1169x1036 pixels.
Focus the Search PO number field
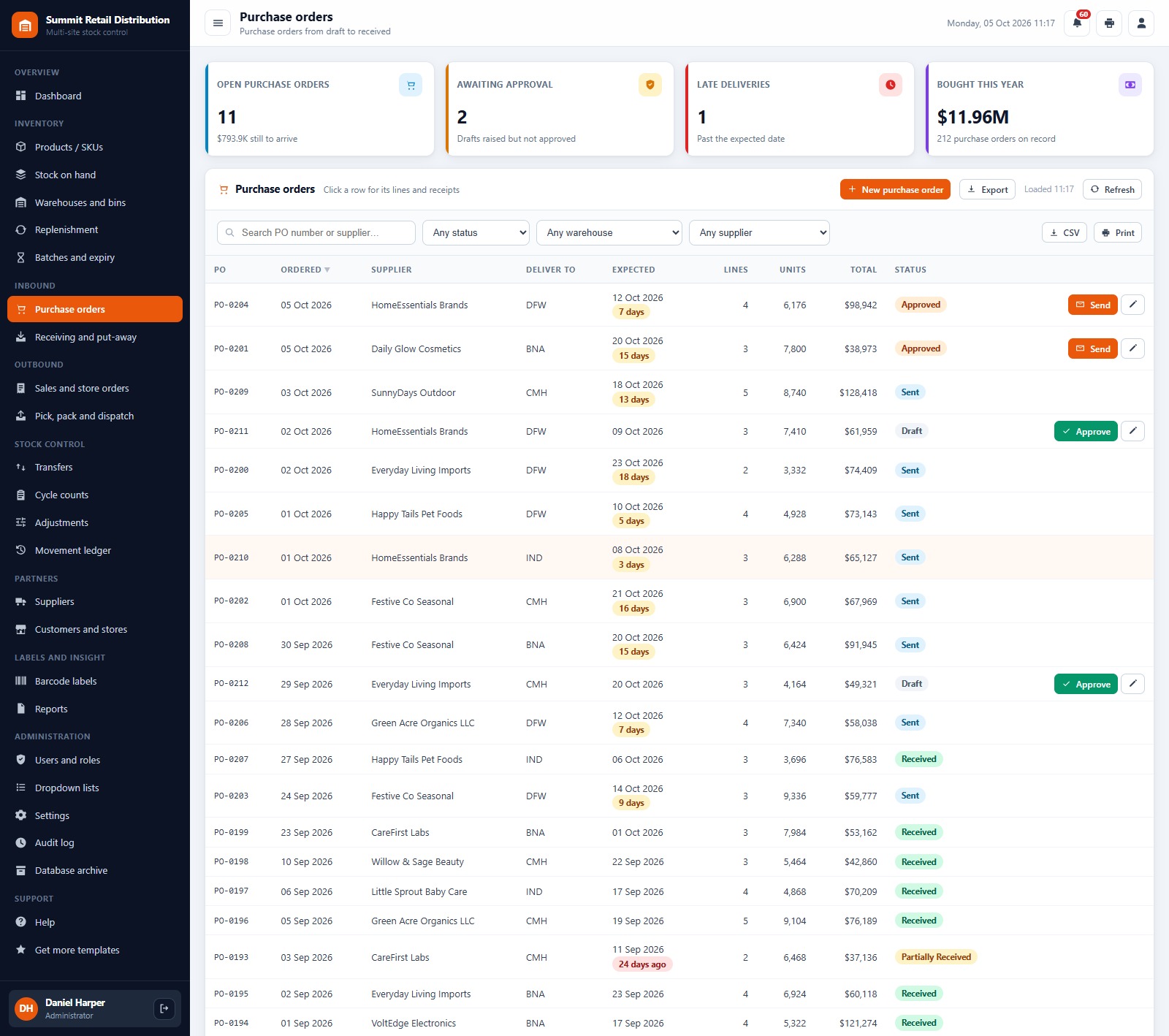click(x=316, y=232)
